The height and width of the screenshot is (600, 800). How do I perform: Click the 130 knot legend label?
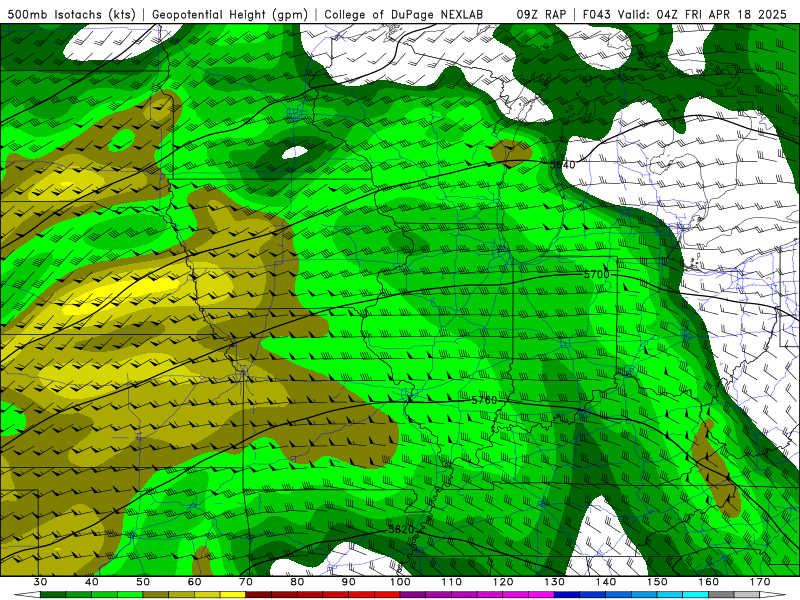(554, 582)
